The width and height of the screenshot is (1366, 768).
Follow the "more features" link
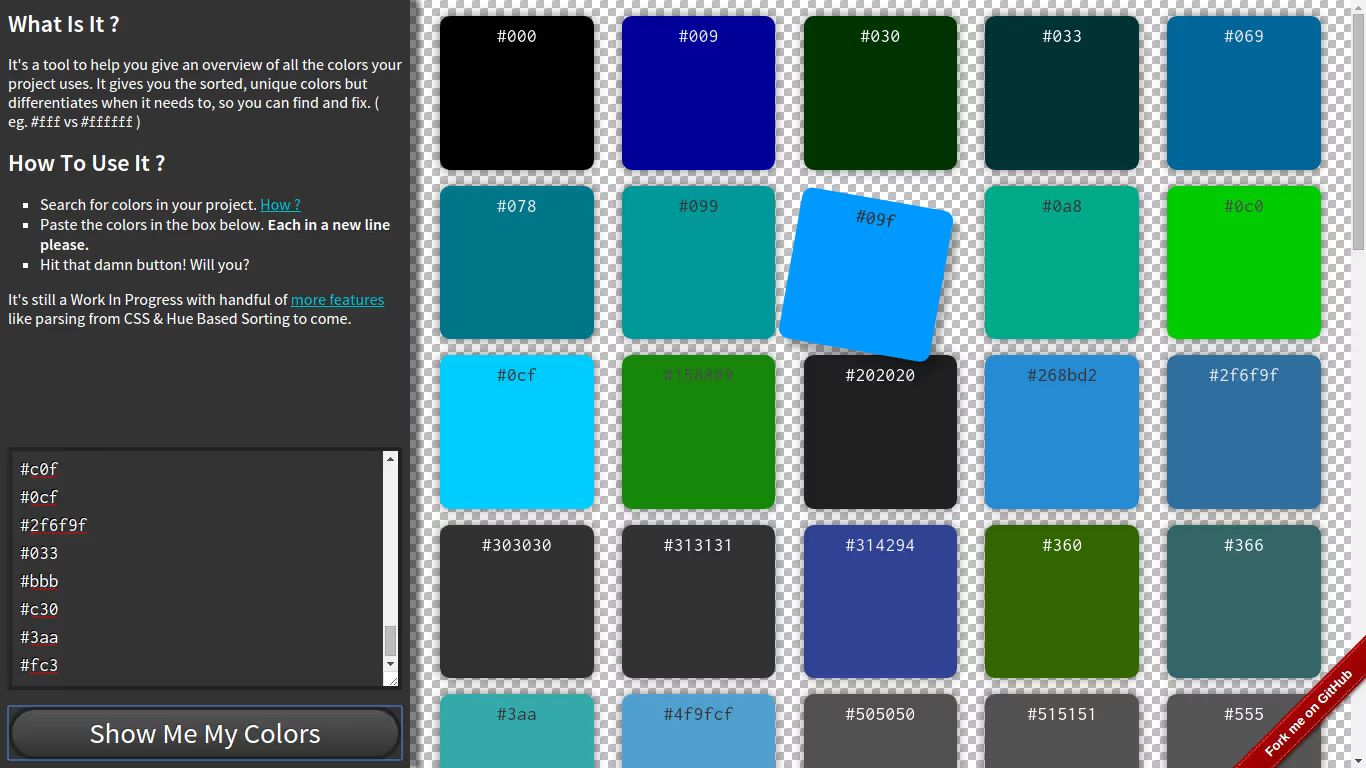click(337, 300)
